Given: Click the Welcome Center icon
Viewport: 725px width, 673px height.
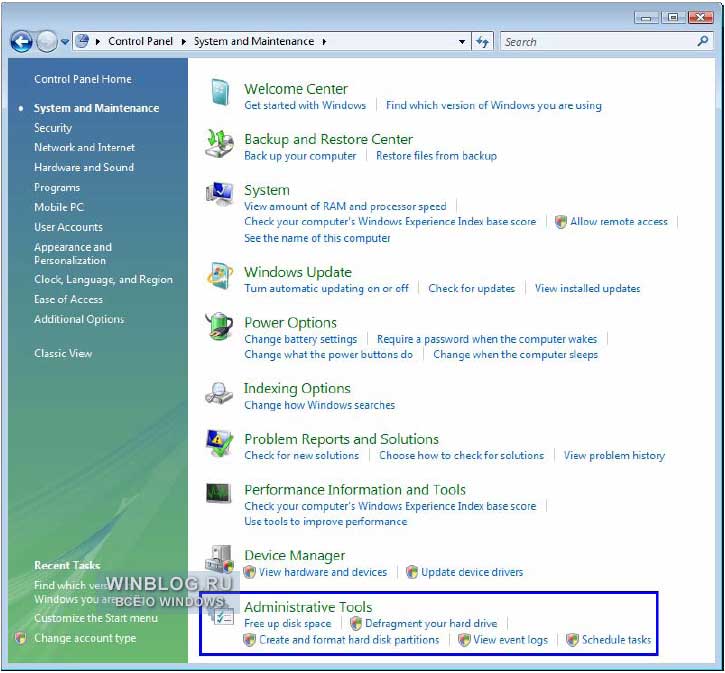Looking at the screenshot, I should click(x=220, y=92).
